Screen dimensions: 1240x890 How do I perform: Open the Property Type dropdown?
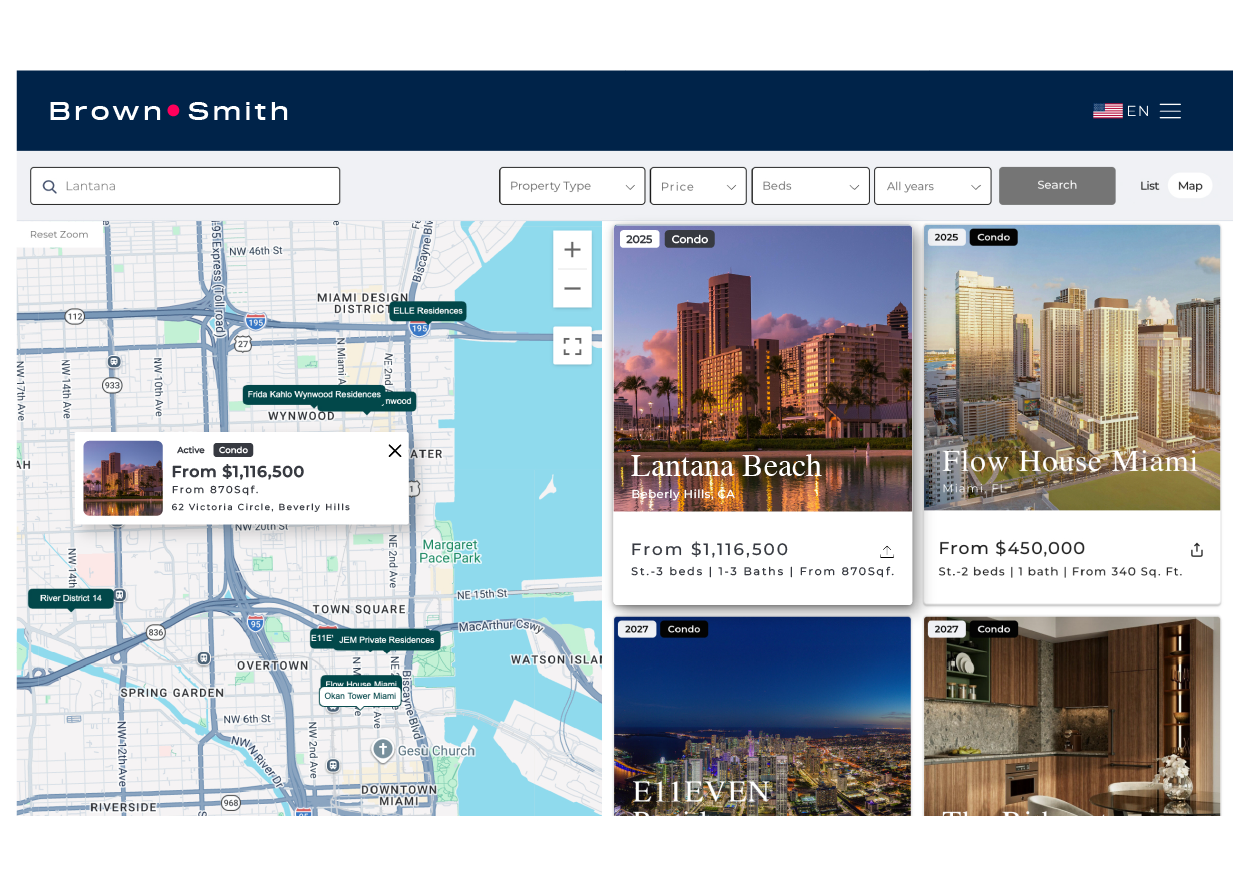pyautogui.click(x=572, y=186)
